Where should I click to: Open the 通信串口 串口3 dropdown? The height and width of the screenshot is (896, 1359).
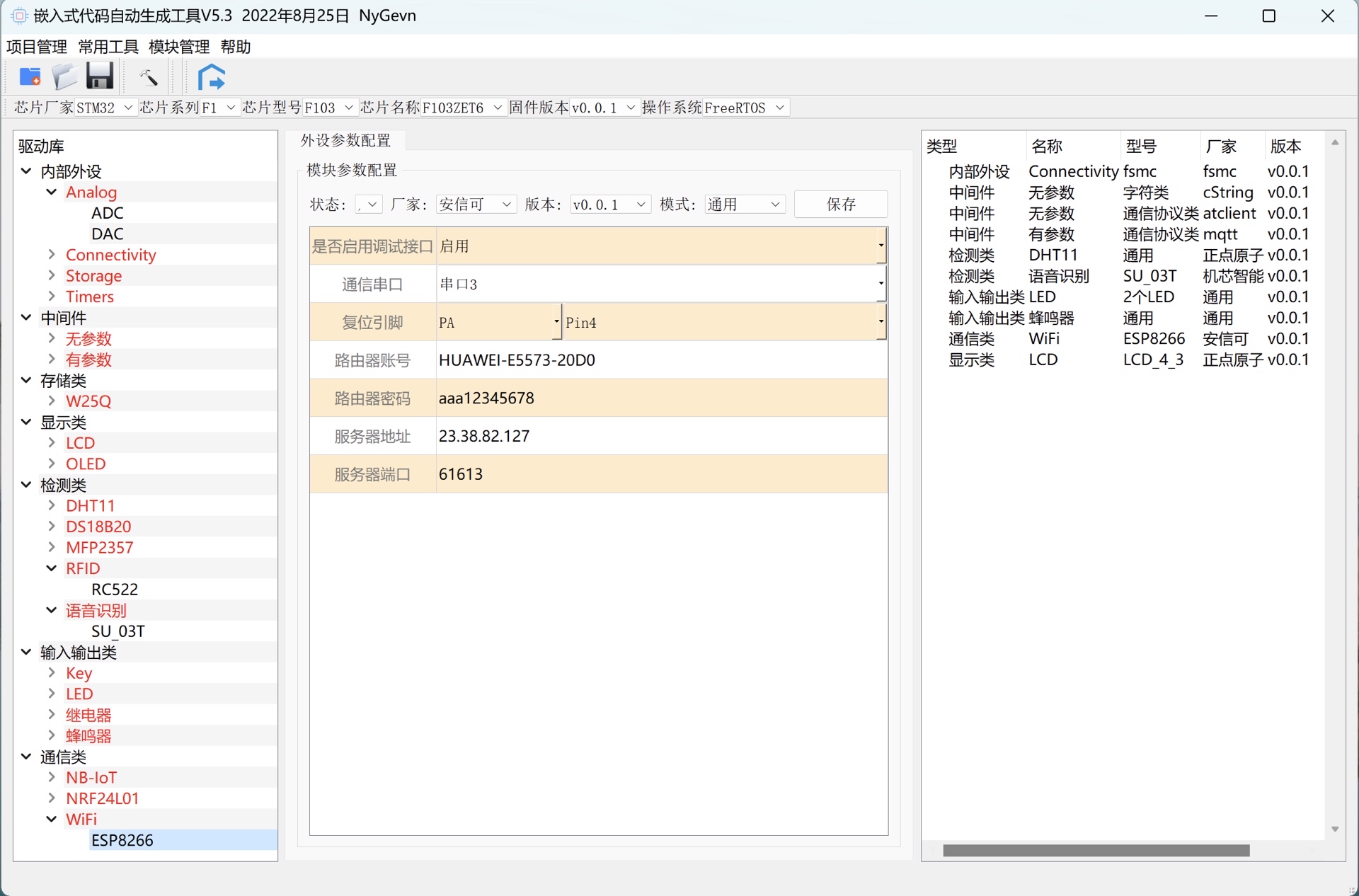pos(881,284)
